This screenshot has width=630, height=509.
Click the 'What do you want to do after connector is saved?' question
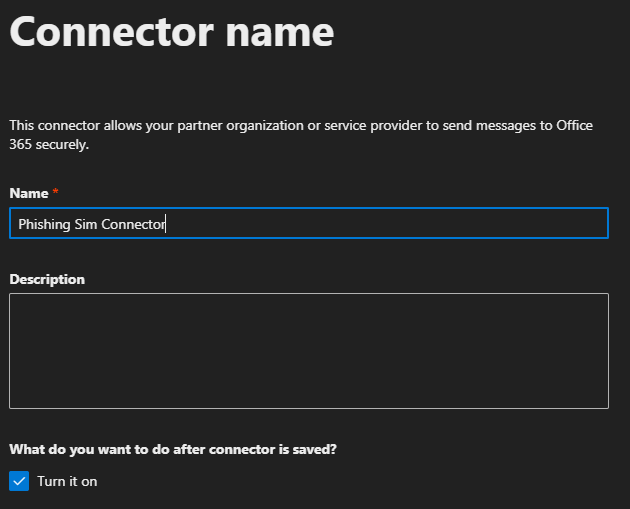(x=173, y=449)
